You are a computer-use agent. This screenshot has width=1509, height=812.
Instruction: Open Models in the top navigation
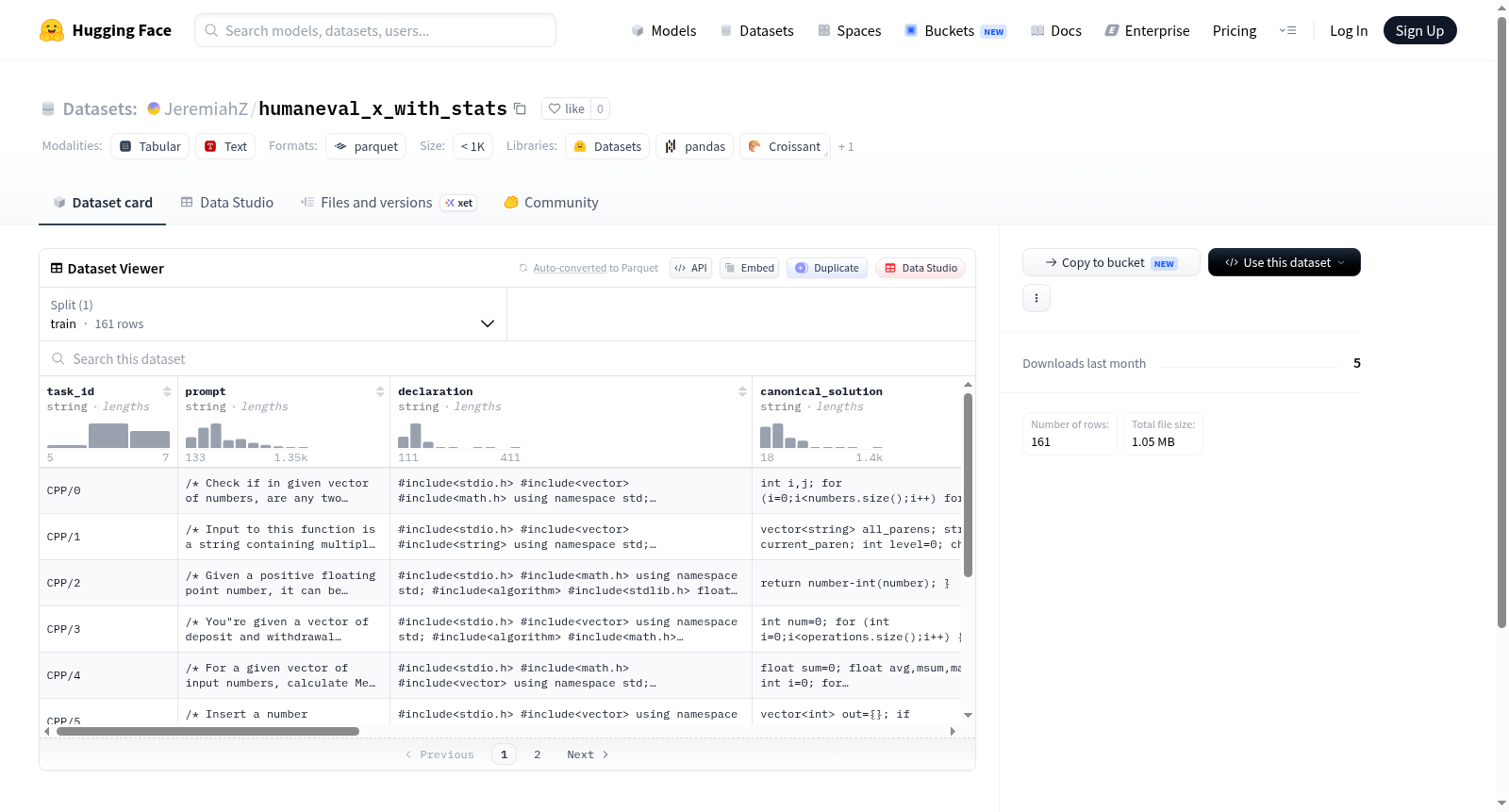[x=664, y=30]
